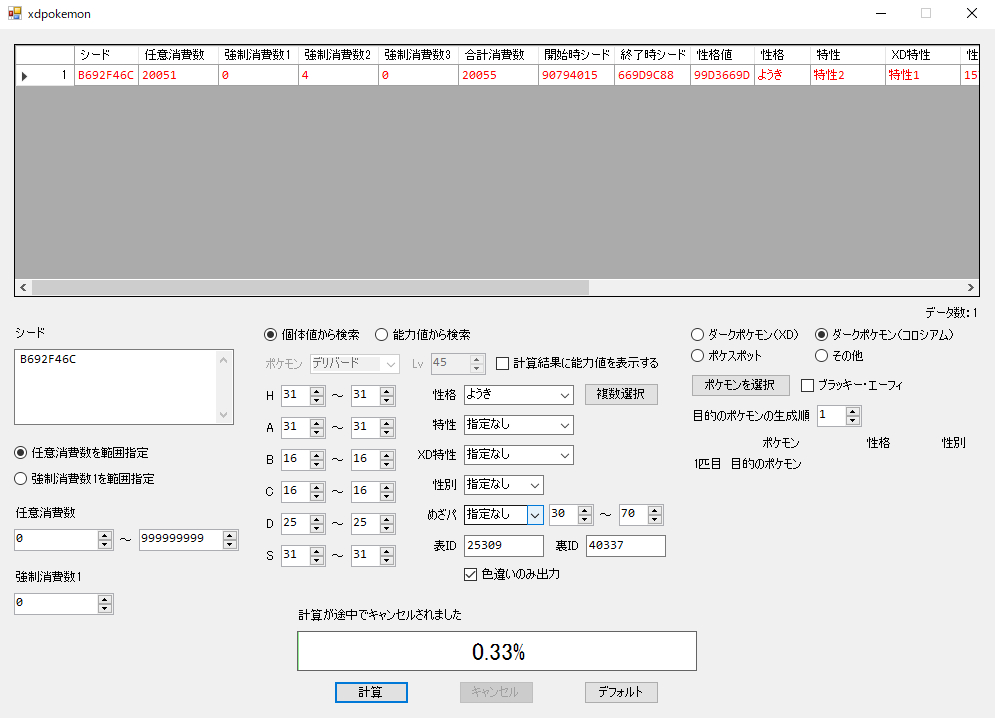The width and height of the screenshot is (995, 718).
Task: Increase 目的のポケモンの生成順 stepper
Action: (853, 412)
